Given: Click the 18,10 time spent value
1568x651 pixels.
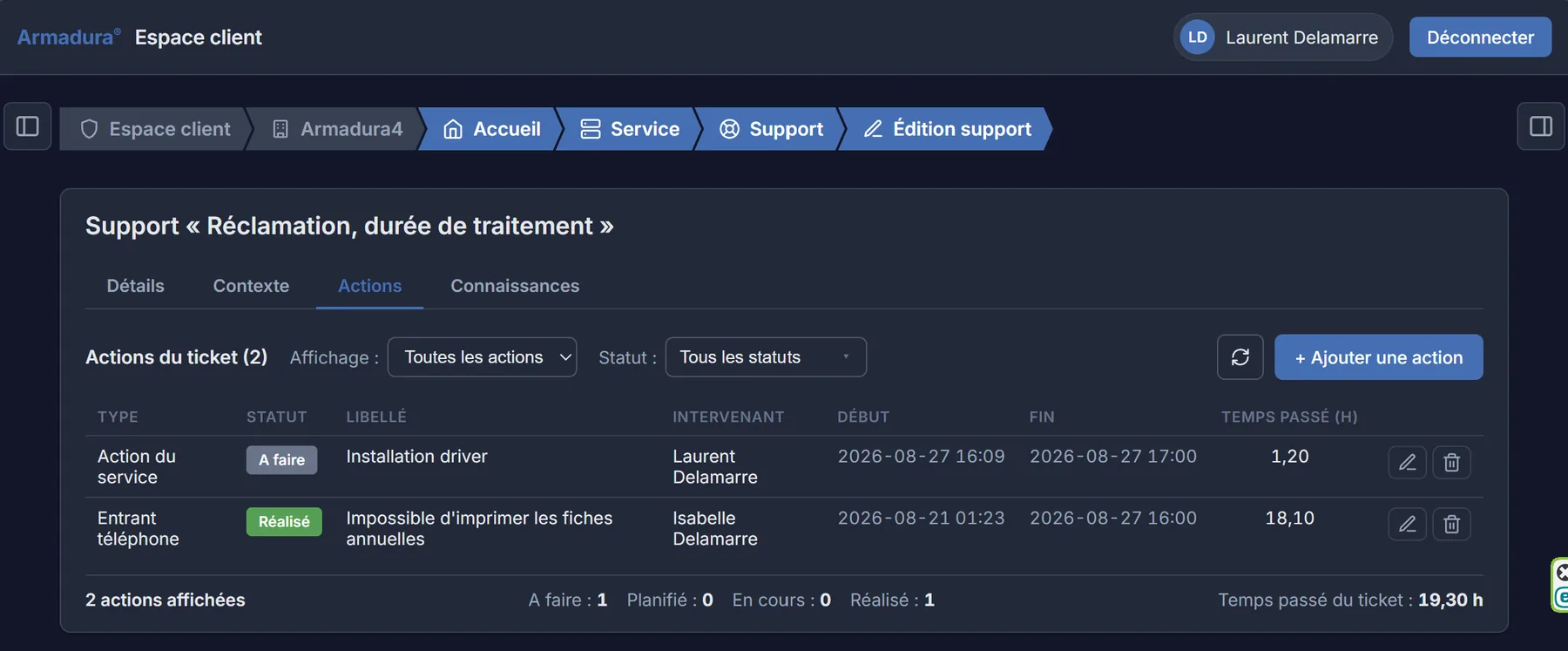Looking at the screenshot, I should pos(1290,519).
